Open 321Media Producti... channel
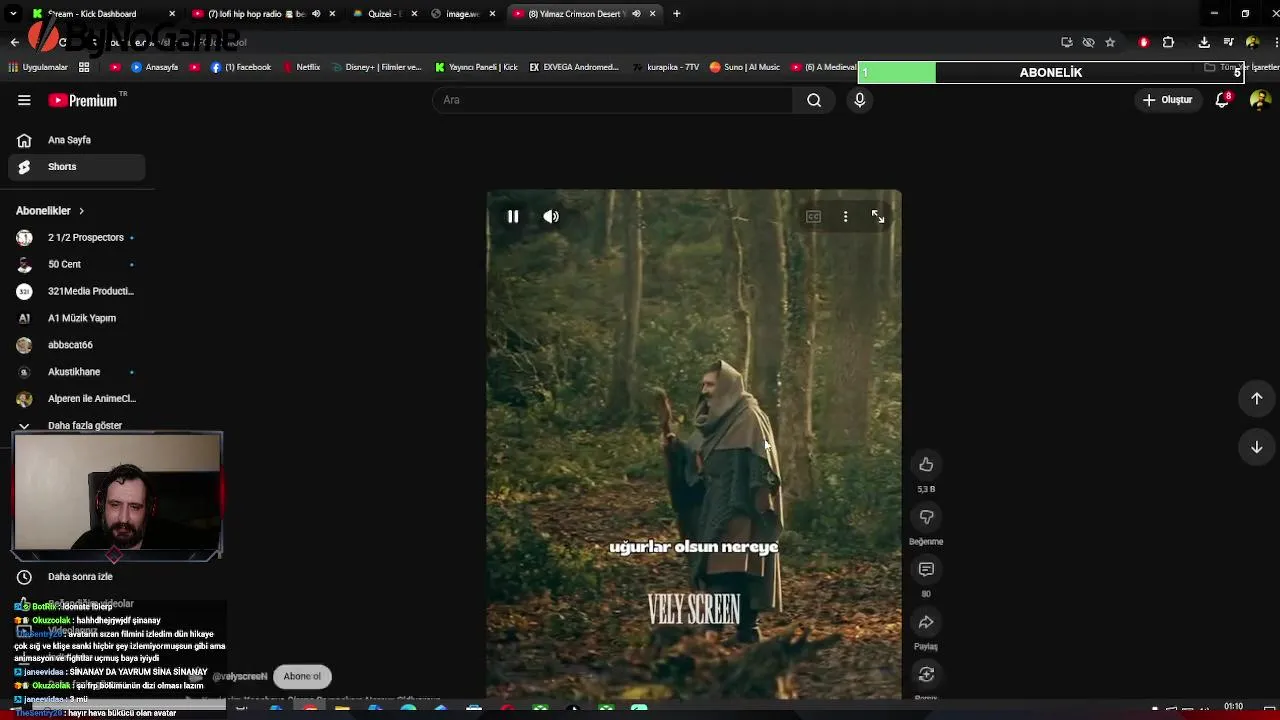 pyautogui.click(x=76, y=291)
